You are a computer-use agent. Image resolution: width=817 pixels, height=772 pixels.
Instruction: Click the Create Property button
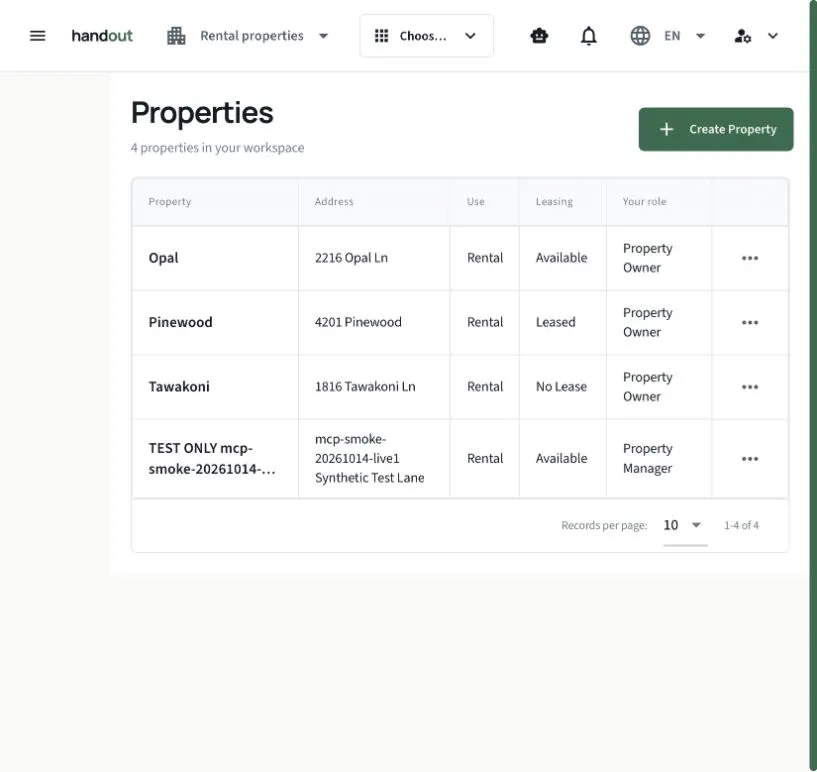(x=716, y=129)
